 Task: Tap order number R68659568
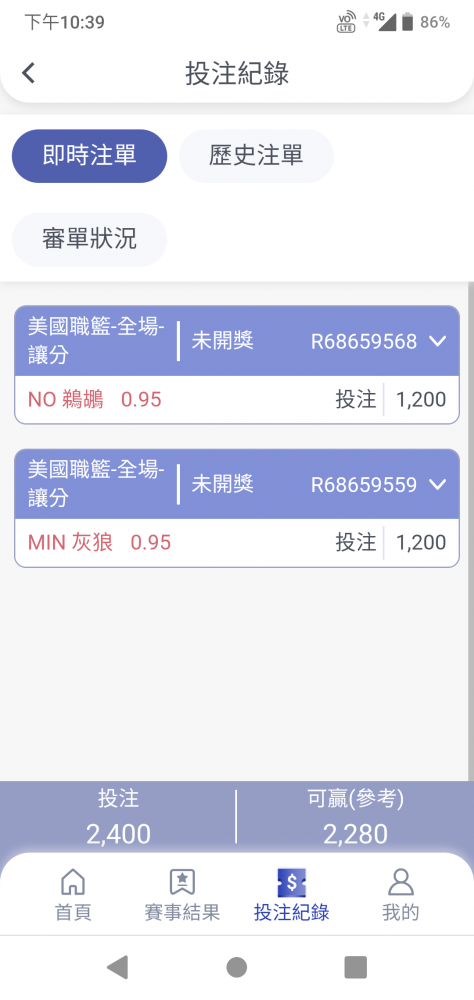[364, 342]
